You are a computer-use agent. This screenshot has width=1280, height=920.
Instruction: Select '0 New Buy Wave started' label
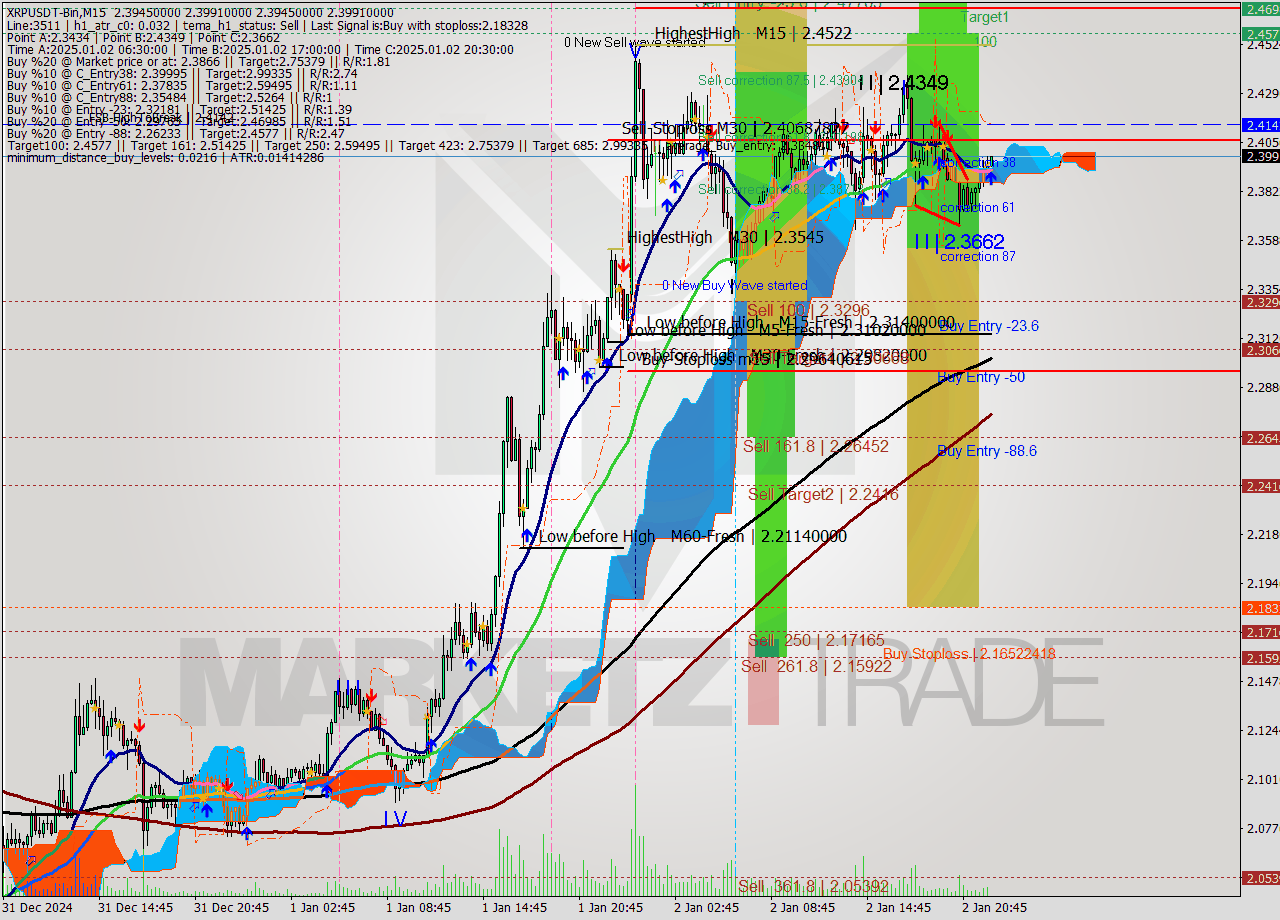click(x=734, y=285)
